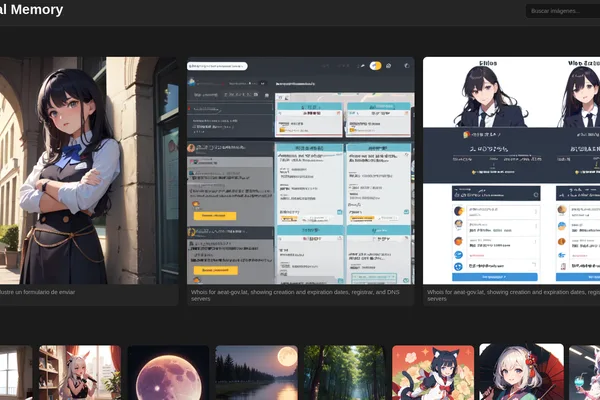
Task: Open the white-haired girl with red umbrella thumbnail
Action: pos(521,372)
